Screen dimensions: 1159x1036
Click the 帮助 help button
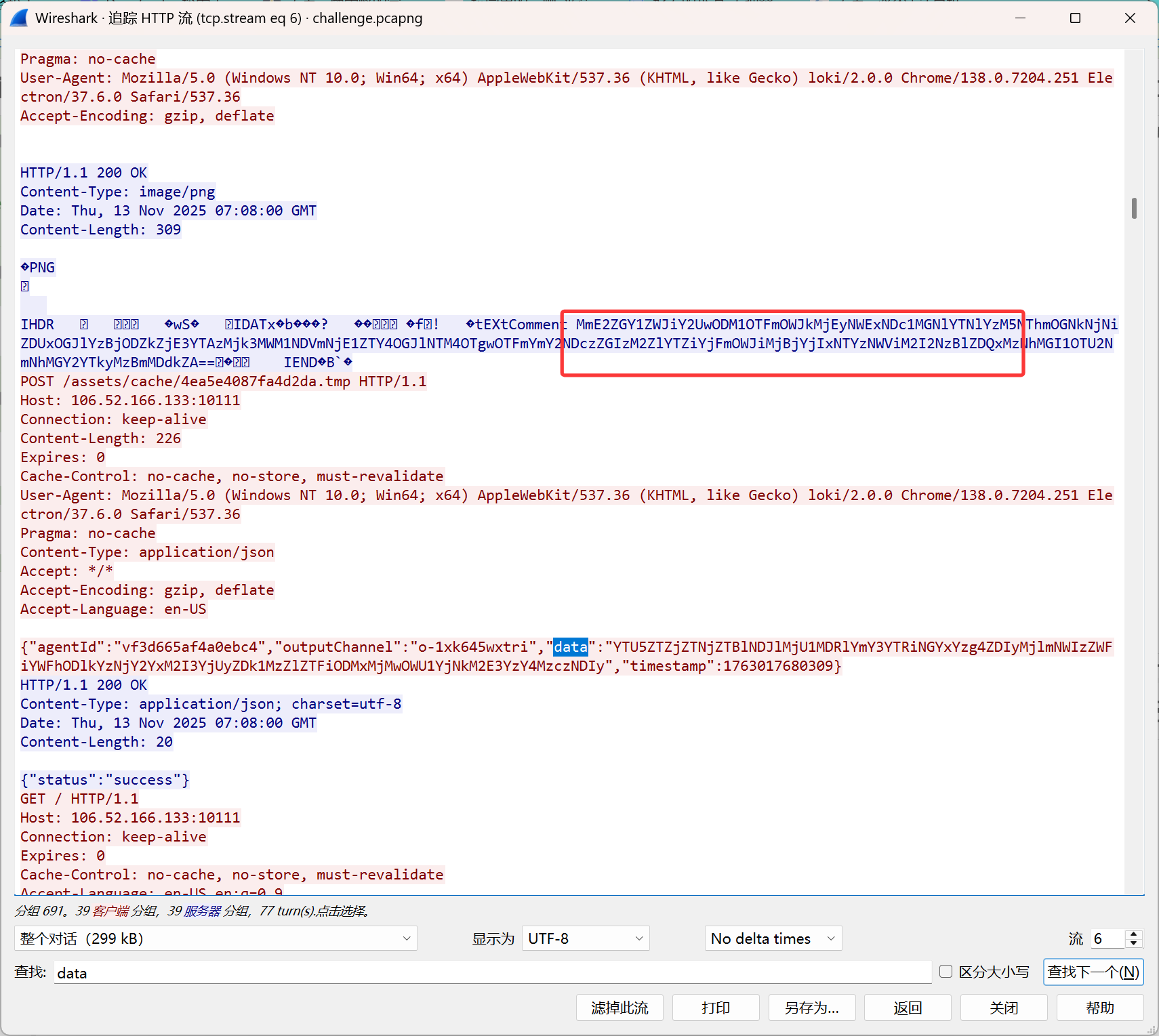coord(1100,1008)
